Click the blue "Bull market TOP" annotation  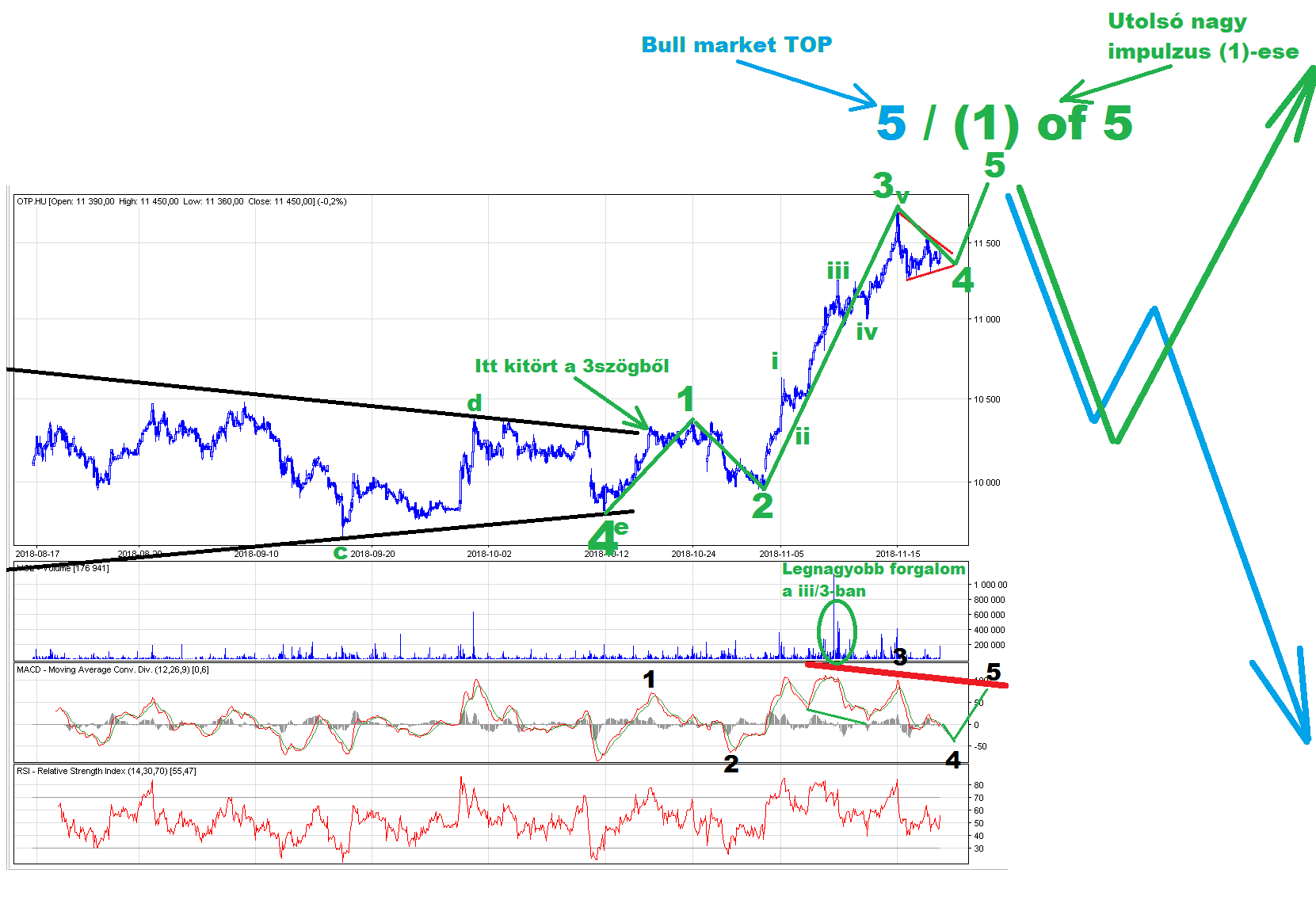coord(736,45)
